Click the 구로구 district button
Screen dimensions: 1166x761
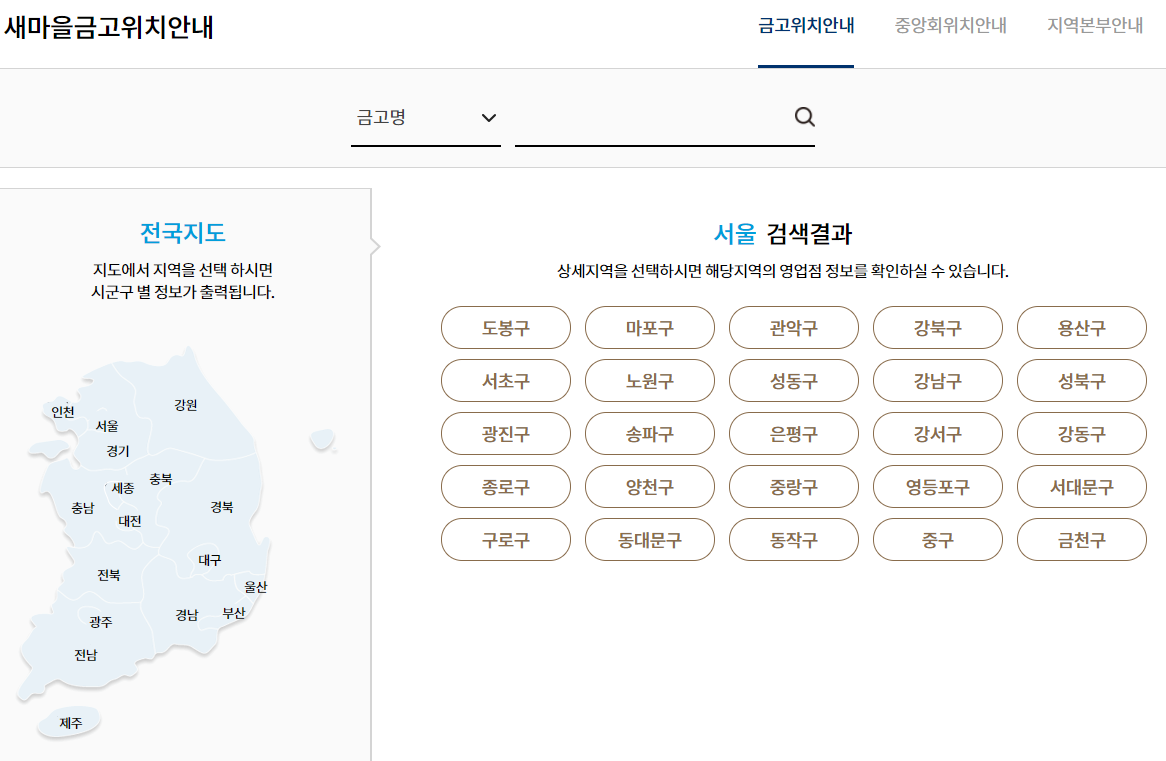tap(506, 539)
